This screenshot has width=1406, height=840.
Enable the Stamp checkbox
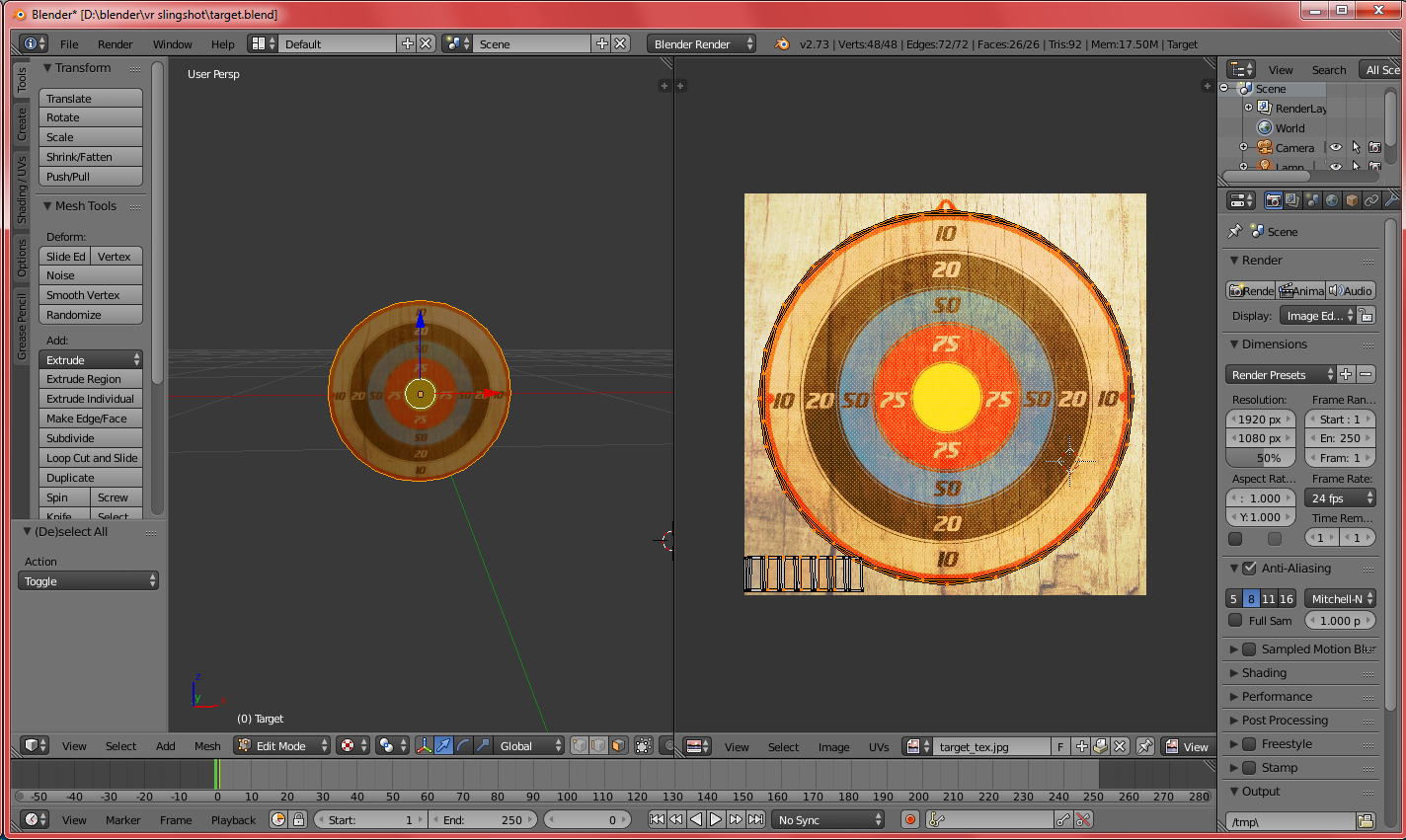1249,767
